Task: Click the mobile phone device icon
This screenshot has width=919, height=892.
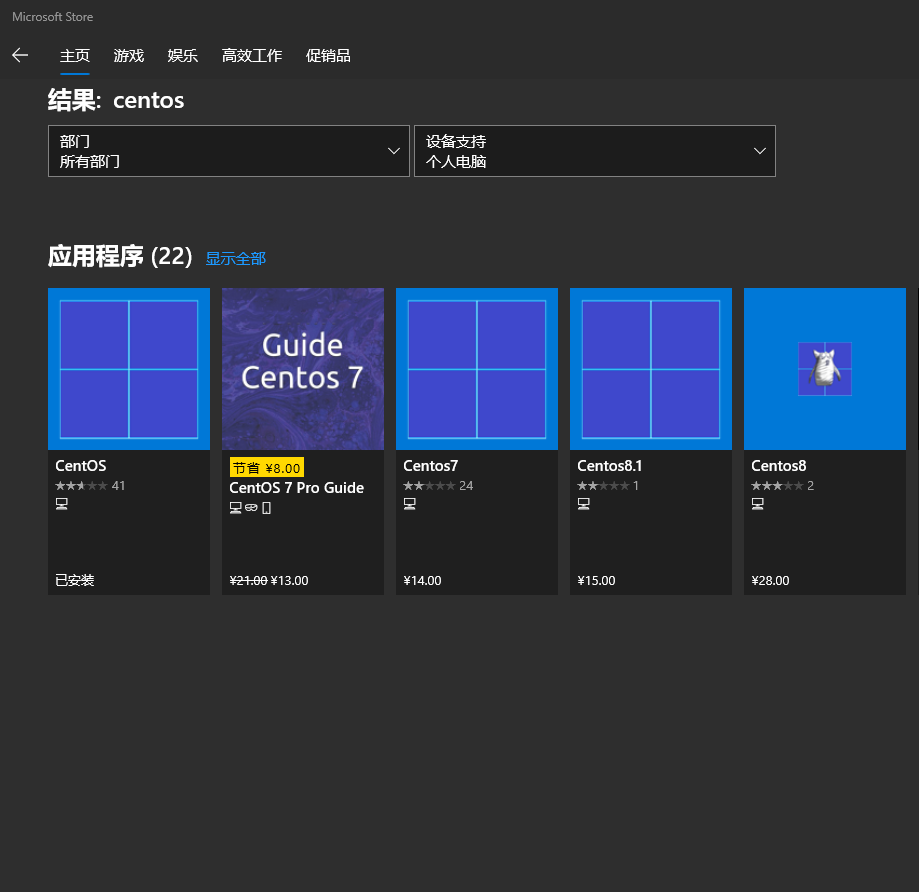Action: click(267, 508)
